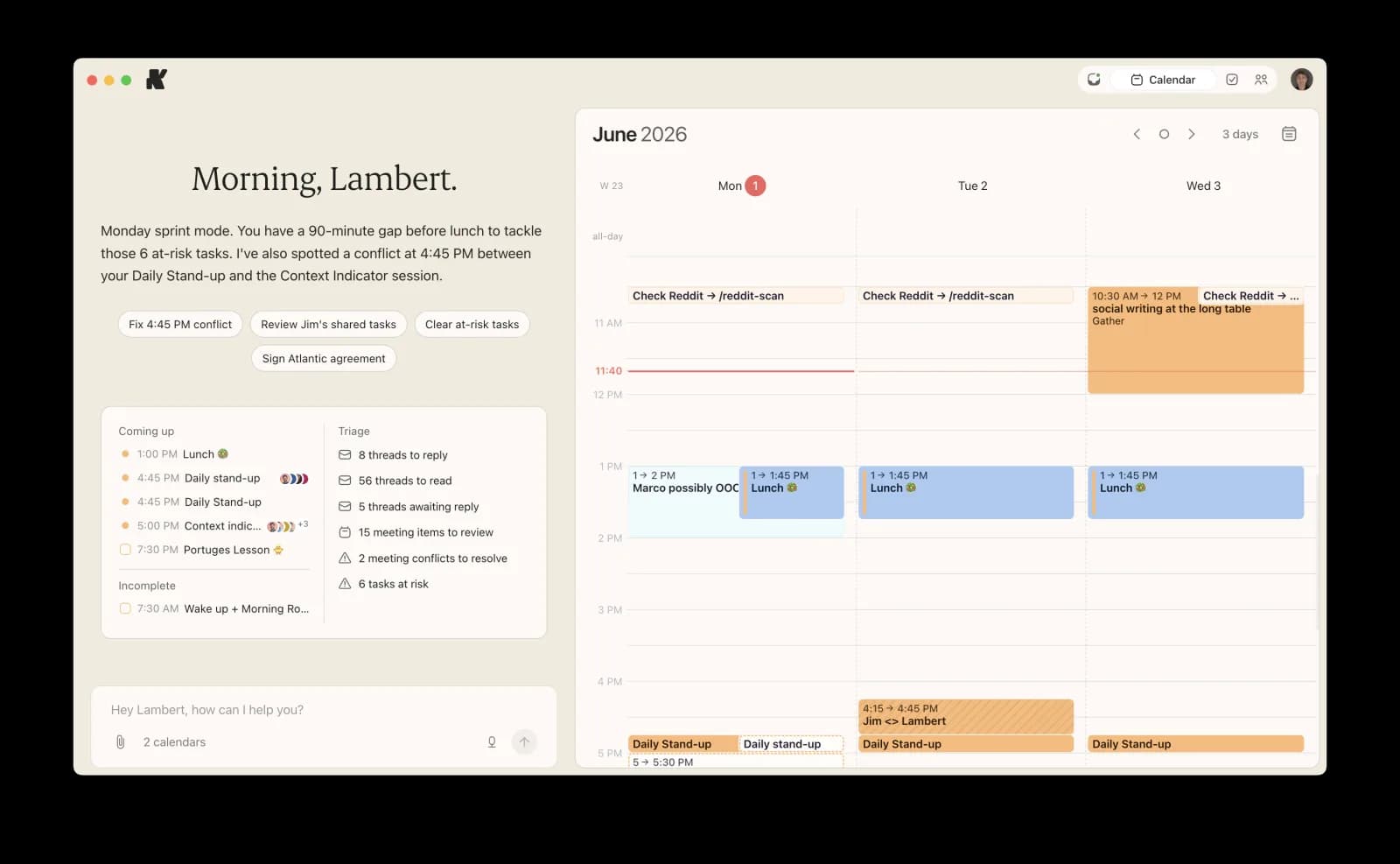Open Monday solid Daily Stand-up event

point(683,744)
